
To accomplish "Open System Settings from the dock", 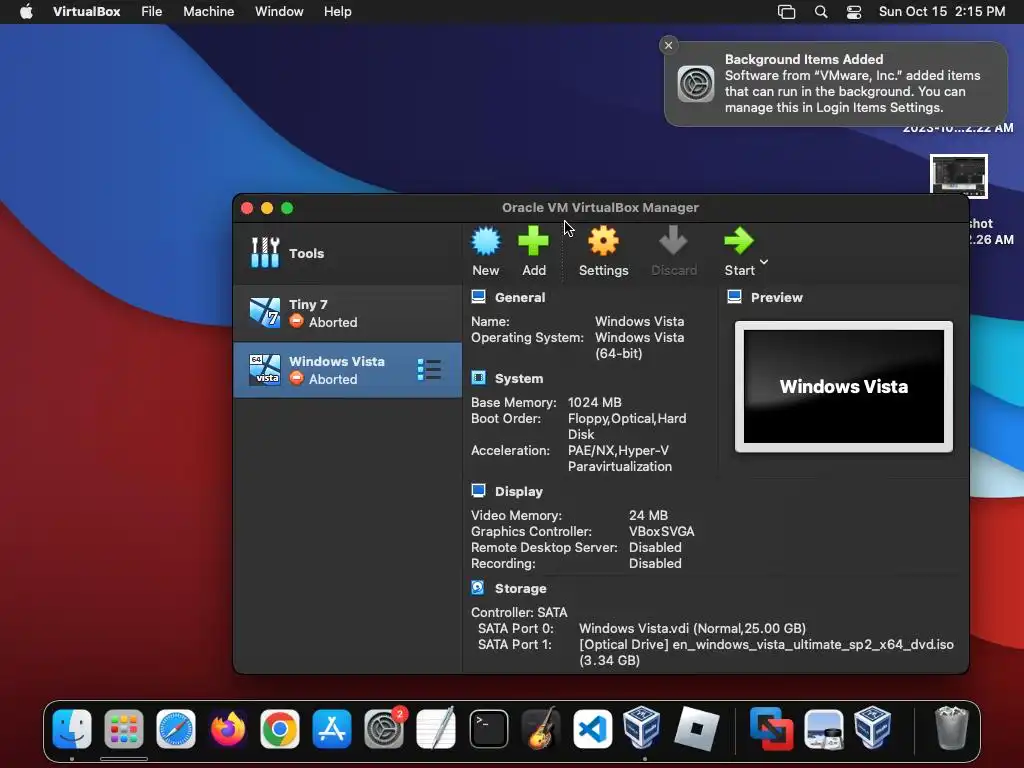I will [x=384, y=728].
